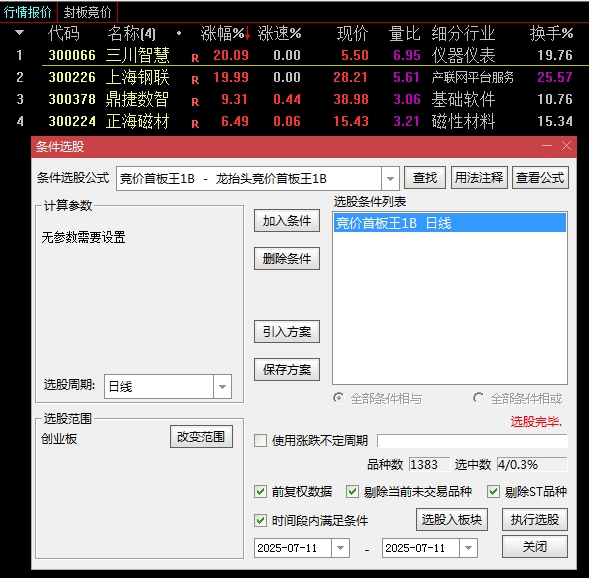Screen dimensions: 589x578
Task: Click the R marker beside 上海钢联
Action: (x=195, y=80)
